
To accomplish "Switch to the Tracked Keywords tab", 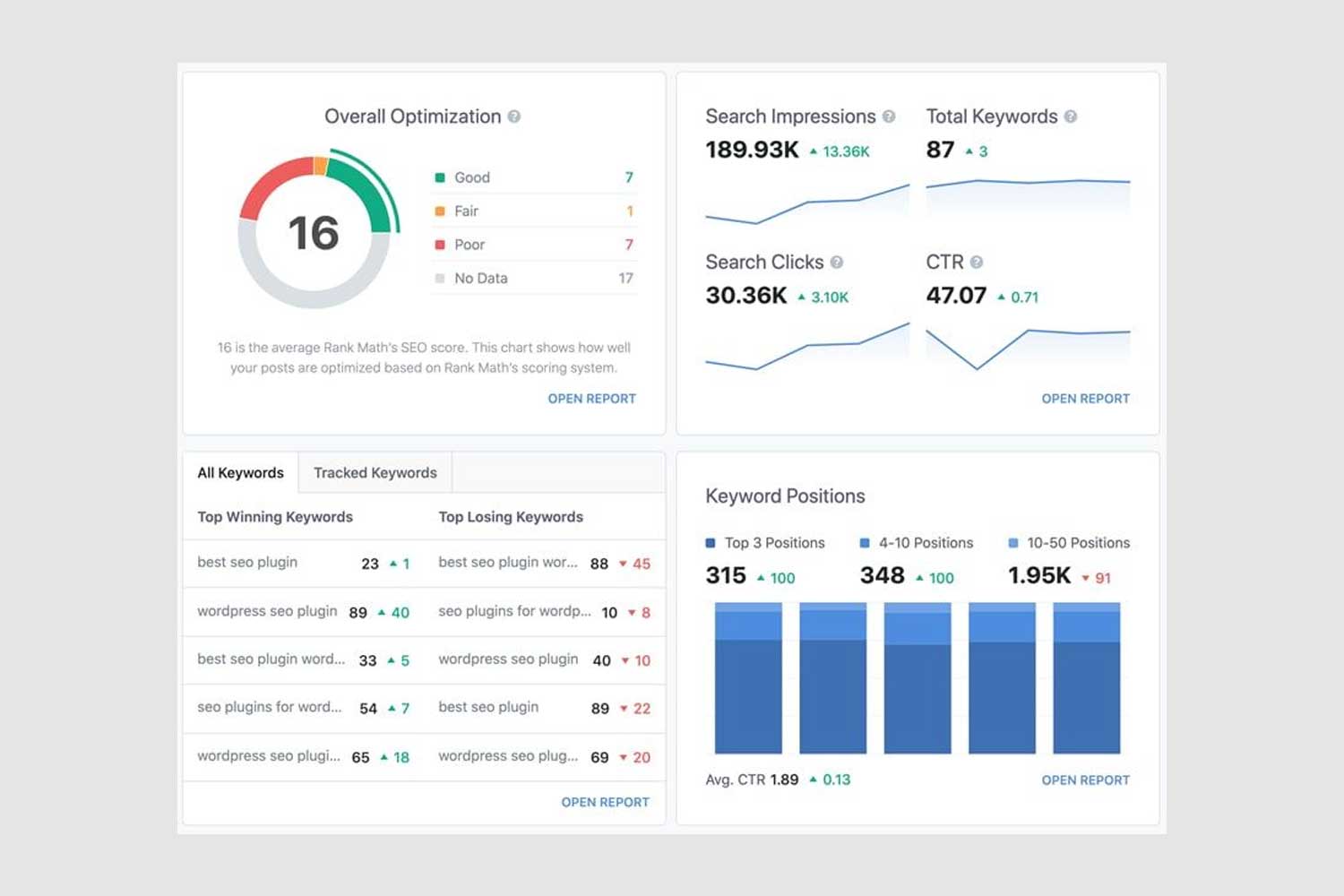I will (375, 473).
